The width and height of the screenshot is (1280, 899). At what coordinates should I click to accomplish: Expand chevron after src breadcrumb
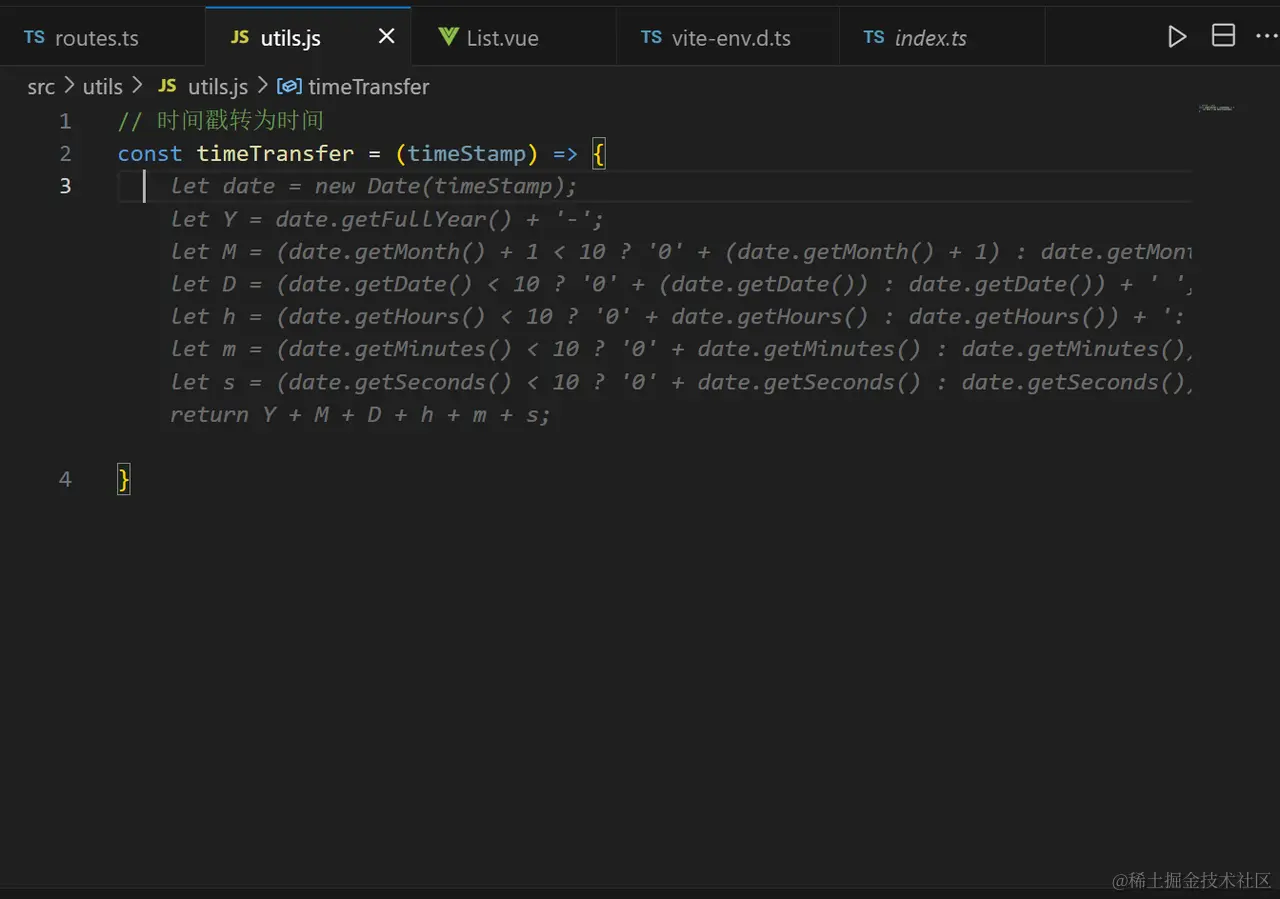pyautogui.click(x=69, y=86)
